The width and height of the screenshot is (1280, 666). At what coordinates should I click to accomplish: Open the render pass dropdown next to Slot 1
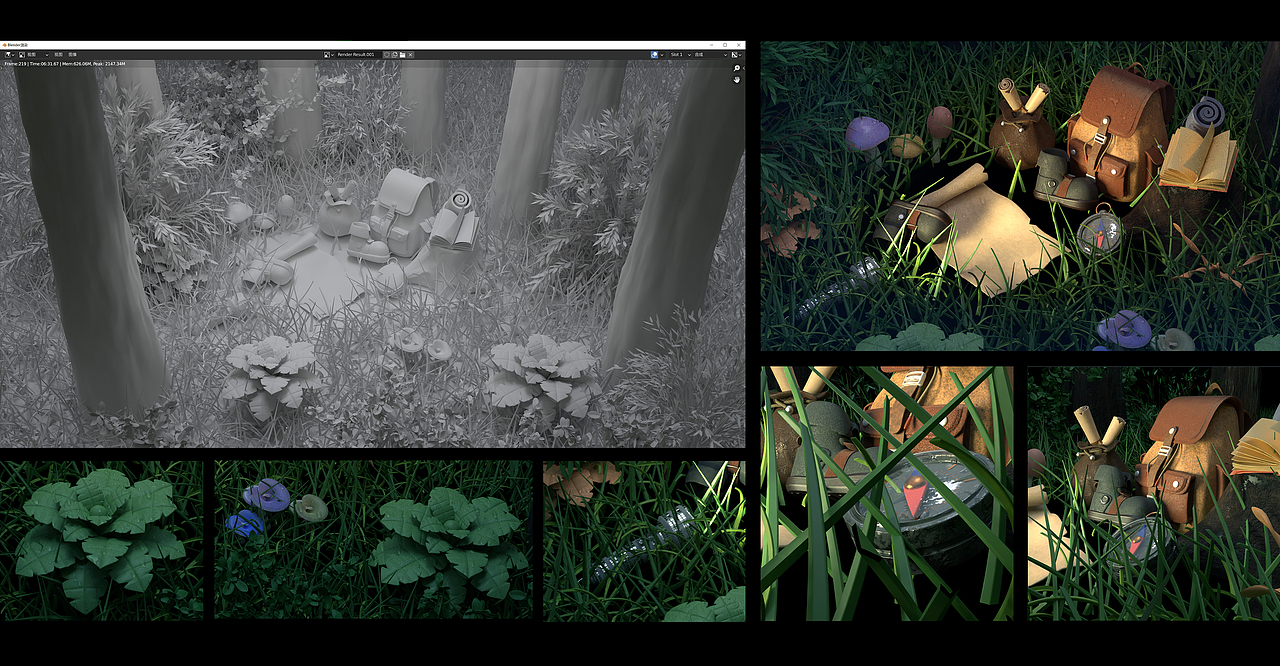[x=711, y=54]
